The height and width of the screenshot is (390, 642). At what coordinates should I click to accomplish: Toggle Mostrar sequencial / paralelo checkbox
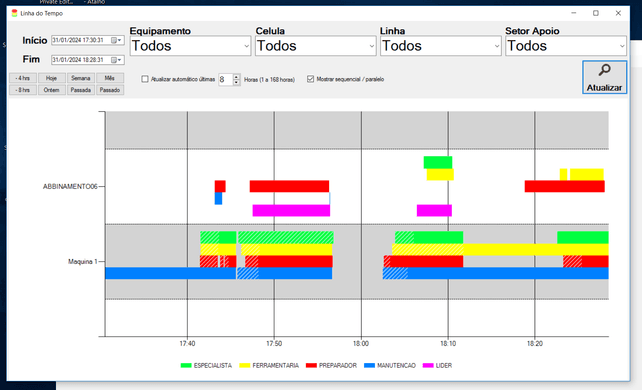pyautogui.click(x=310, y=79)
